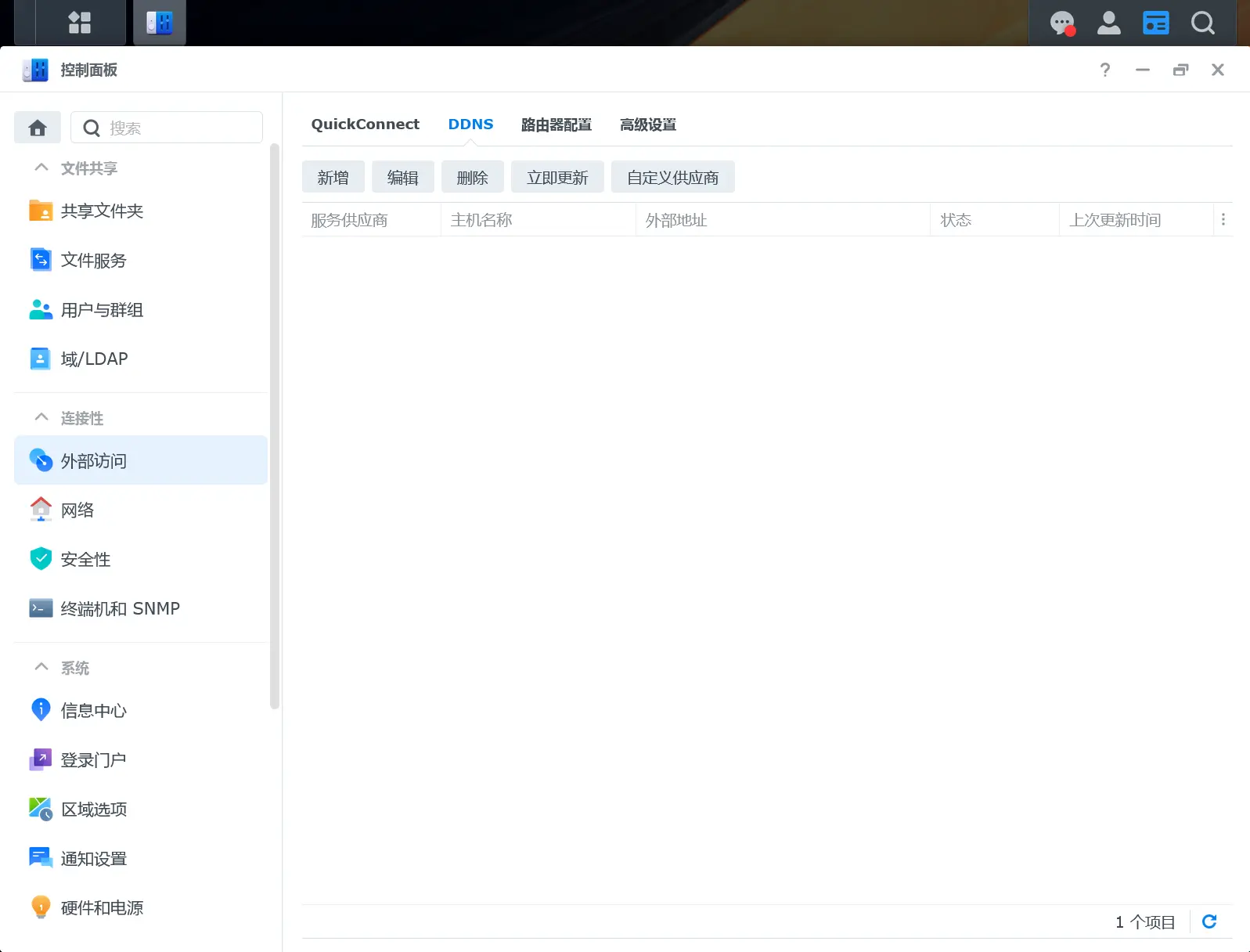Viewport: 1250px width, 952px height.
Task: Click the Regional Options icon (区域选项)
Action: (41, 809)
